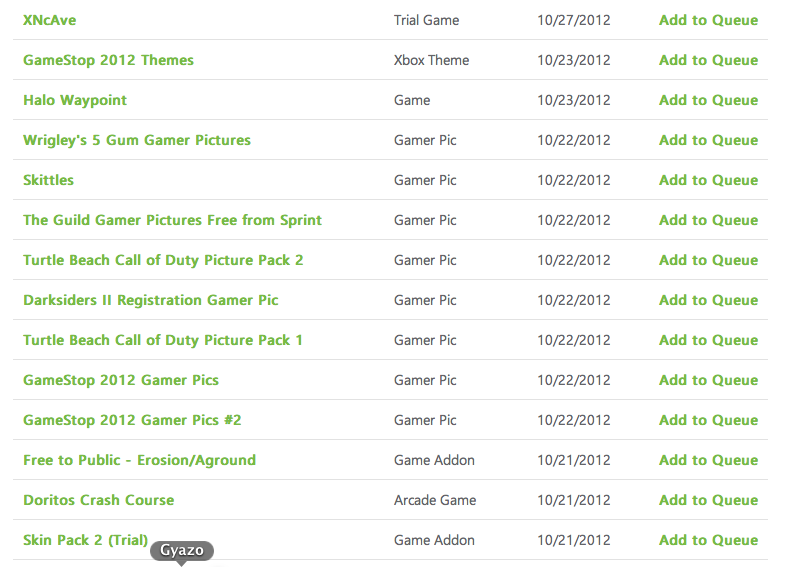The height and width of the screenshot is (567, 810).
Task: Click the Gyazo tooltip badge
Action: (182, 551)
